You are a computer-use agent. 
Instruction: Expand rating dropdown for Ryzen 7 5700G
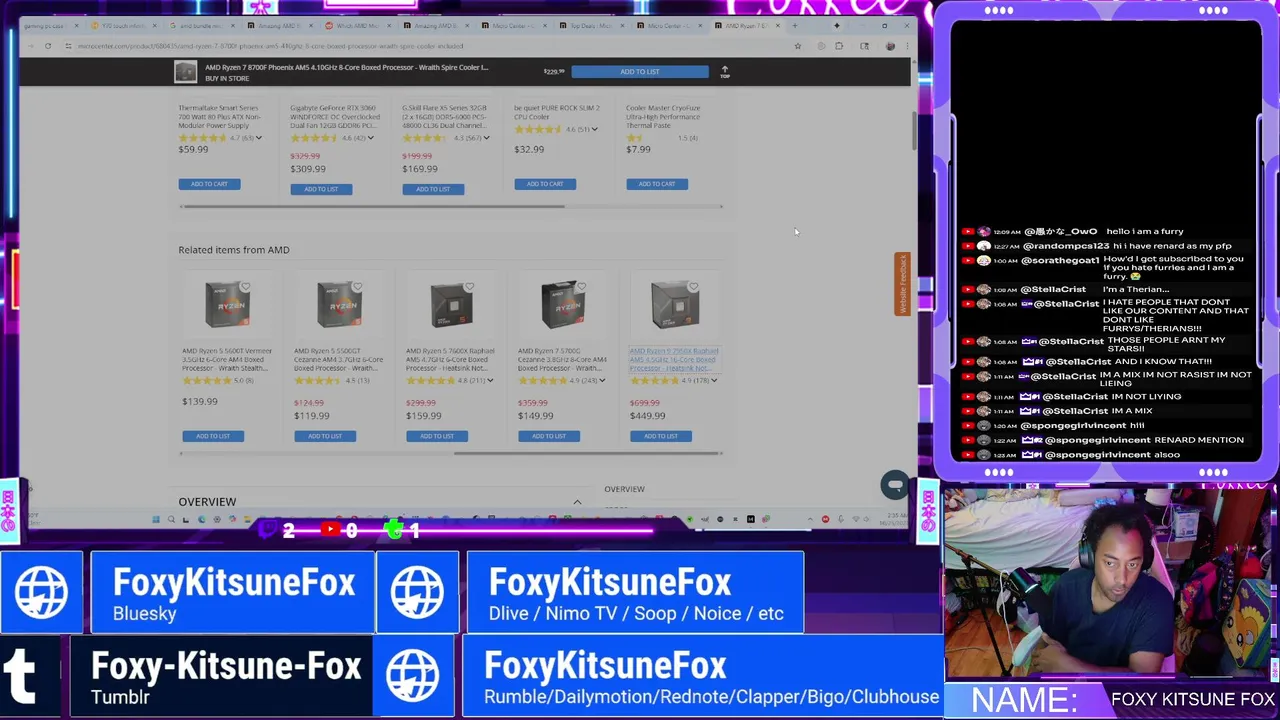[602, 381]
